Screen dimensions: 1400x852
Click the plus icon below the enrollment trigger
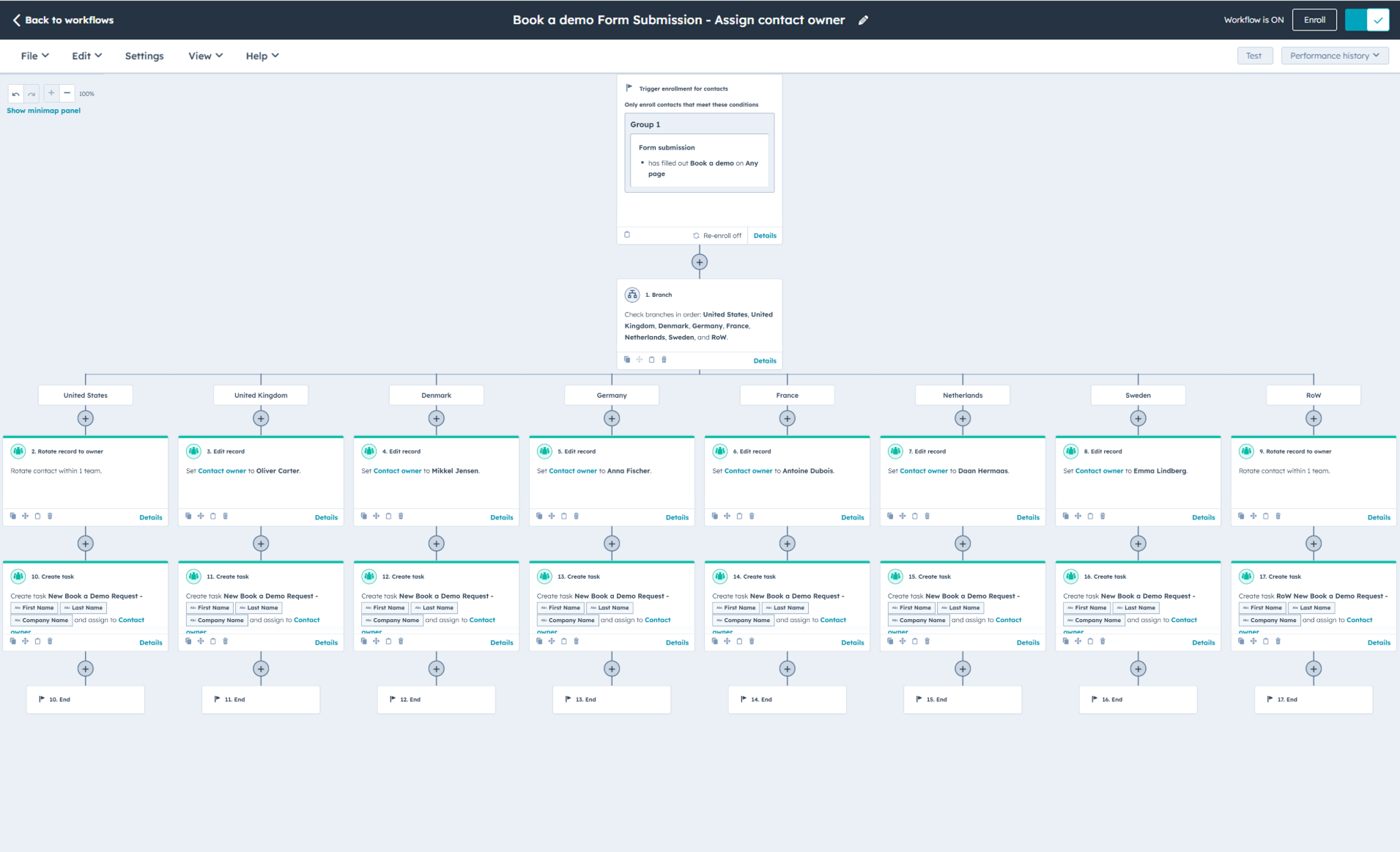click(699, 262)
